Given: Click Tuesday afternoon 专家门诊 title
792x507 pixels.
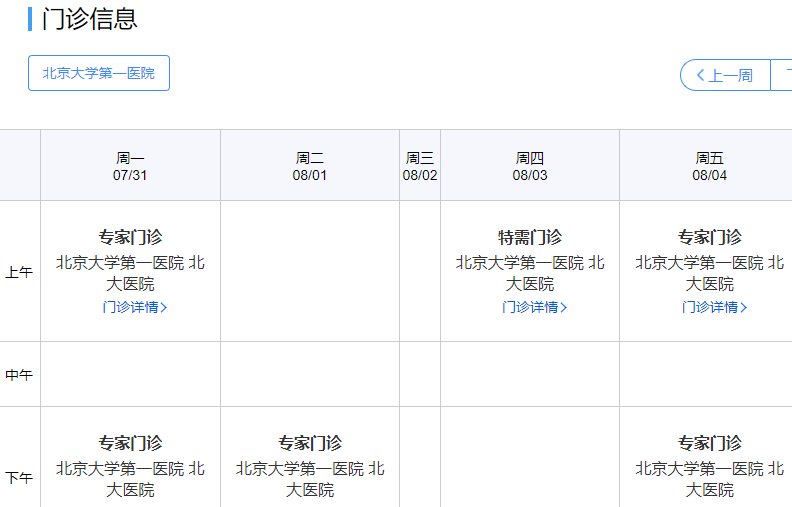Looking at the screenshot, I should (x=310, y=443).
